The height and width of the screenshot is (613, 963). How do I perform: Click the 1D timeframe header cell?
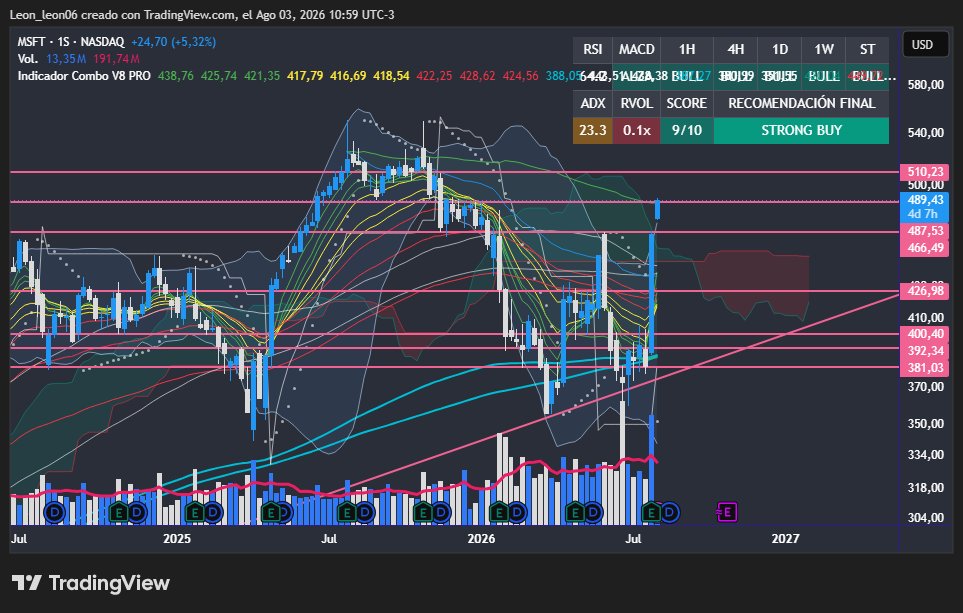(779, 49)
